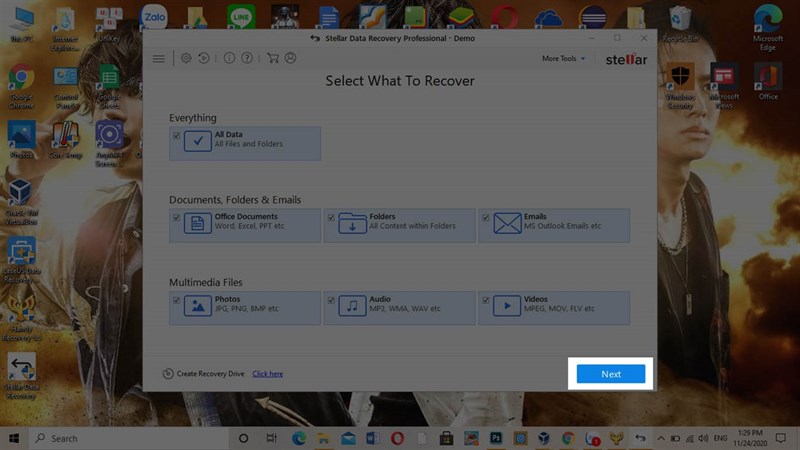This screenshot has height=450, width=800.
Task: Toggle the Videos checkbox
Action: [x=486, y=301]
